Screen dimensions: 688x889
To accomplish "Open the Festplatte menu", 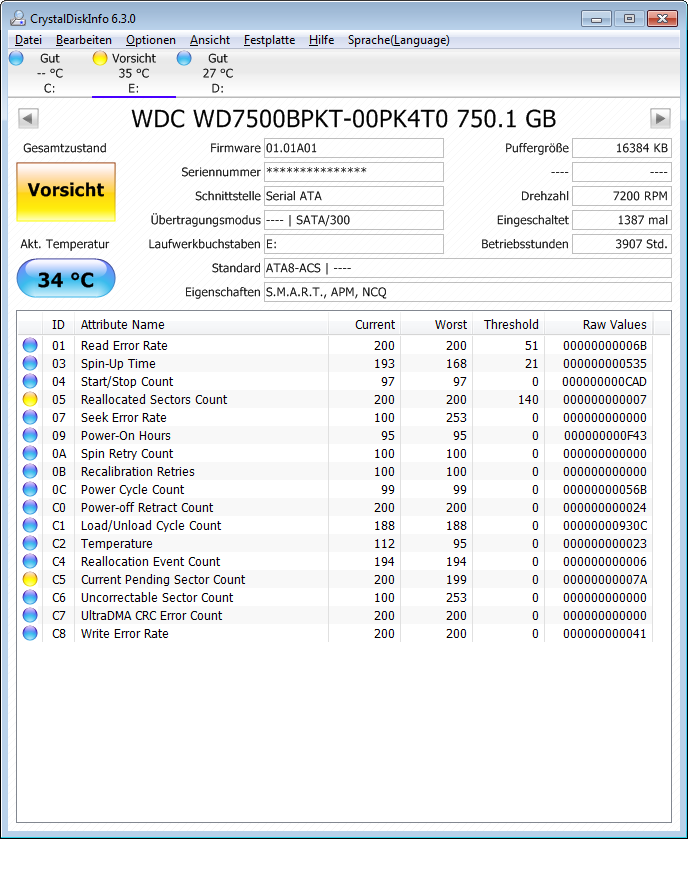I will click(x=269, y=40).
